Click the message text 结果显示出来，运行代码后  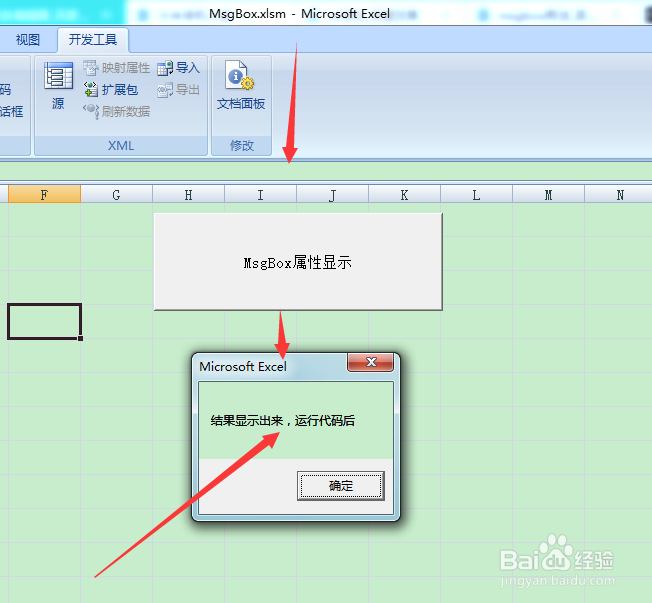point(283,420)
